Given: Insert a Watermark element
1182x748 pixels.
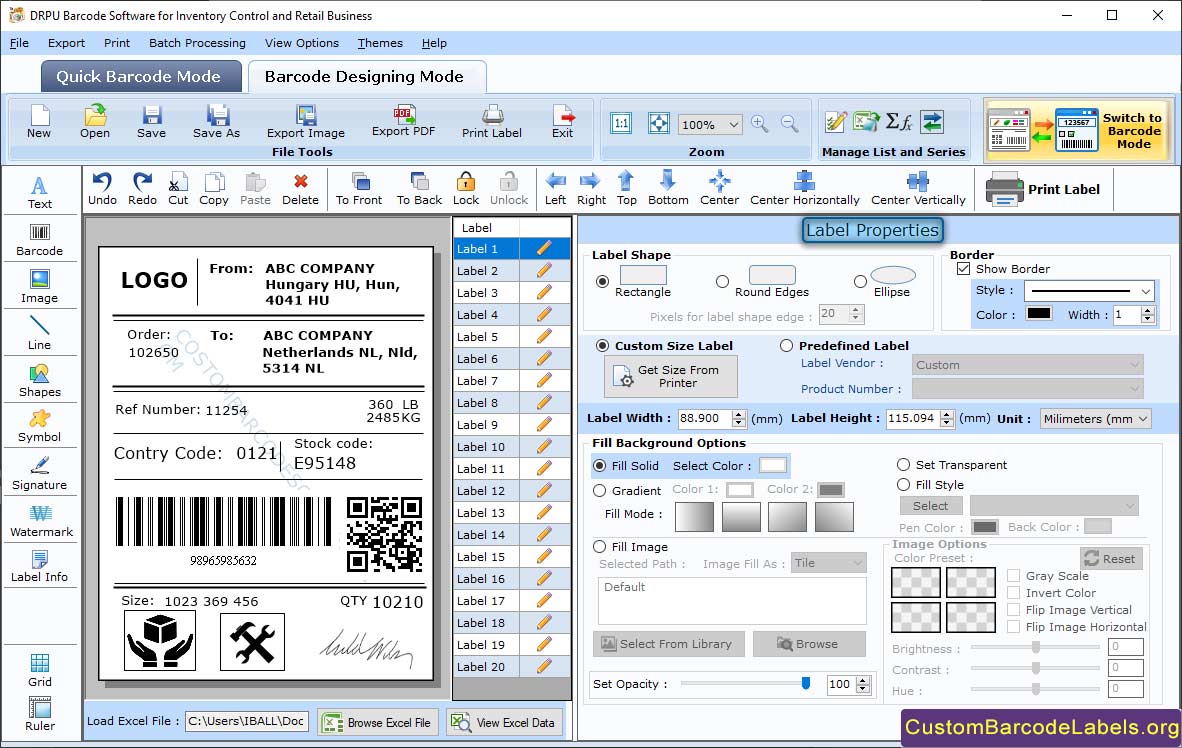Looking at the screenshot, I should [41, 520].
